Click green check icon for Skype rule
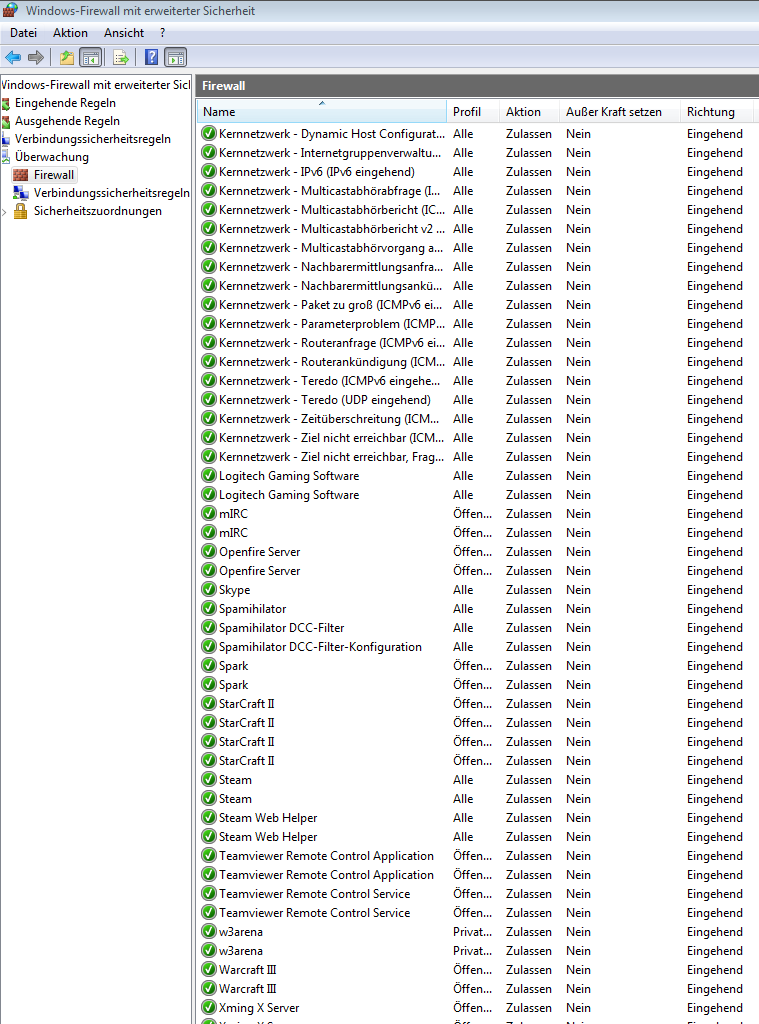This screenshot has height=1024, width=759. 208,589
